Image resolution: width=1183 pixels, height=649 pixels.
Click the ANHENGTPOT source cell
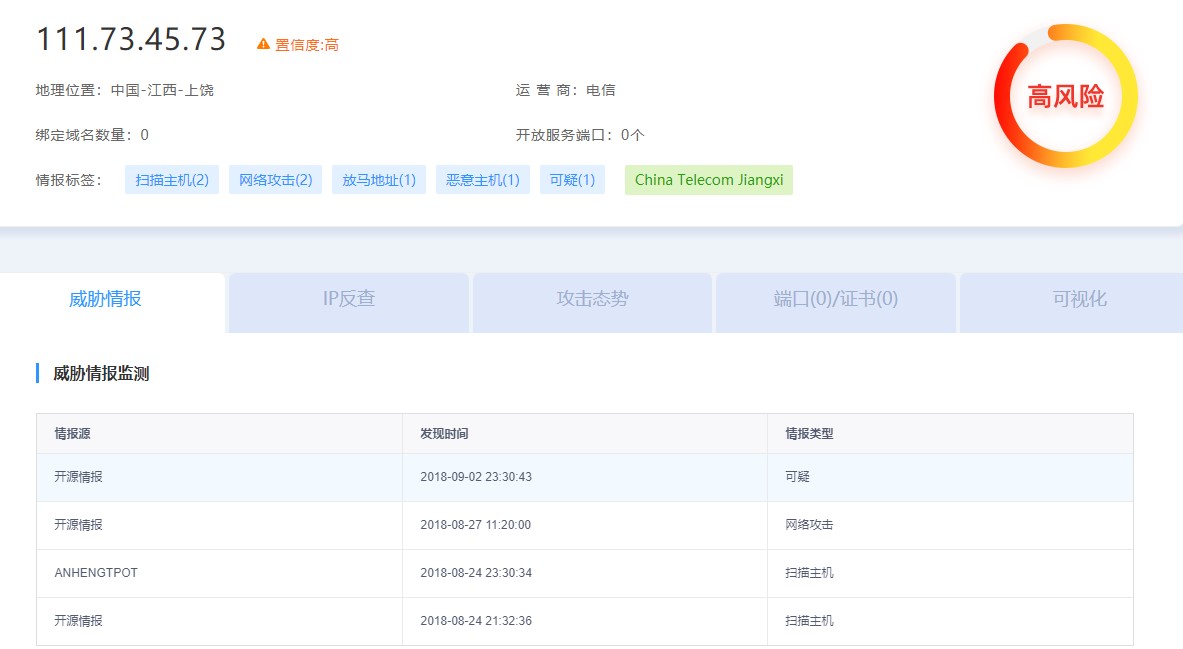(x=96, y=573)
